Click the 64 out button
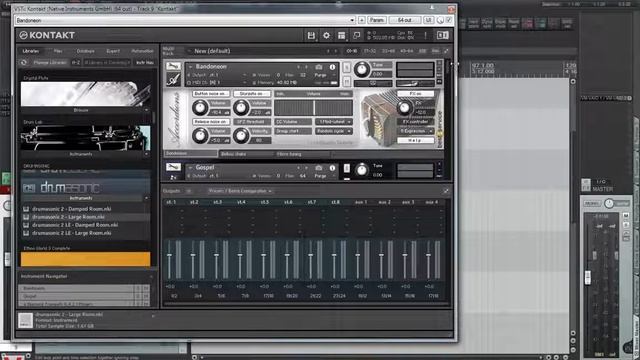 [405, 20]
